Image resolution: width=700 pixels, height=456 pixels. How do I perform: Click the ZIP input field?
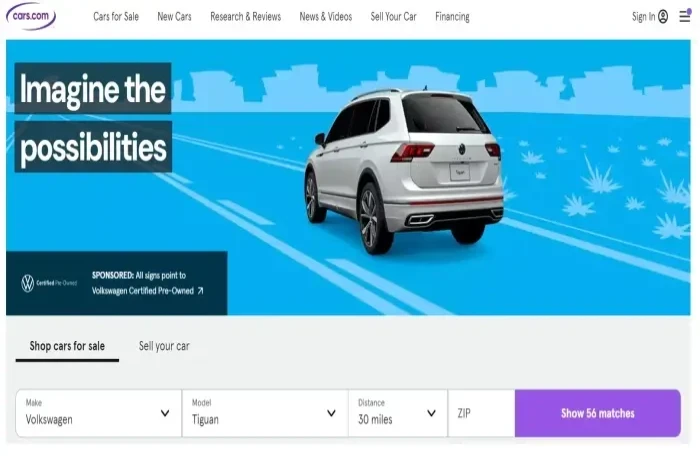(481, 413)
